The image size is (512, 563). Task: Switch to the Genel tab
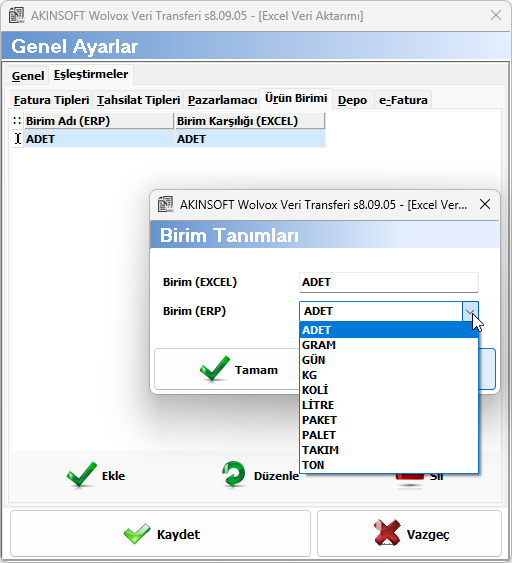tap(28, 76)
